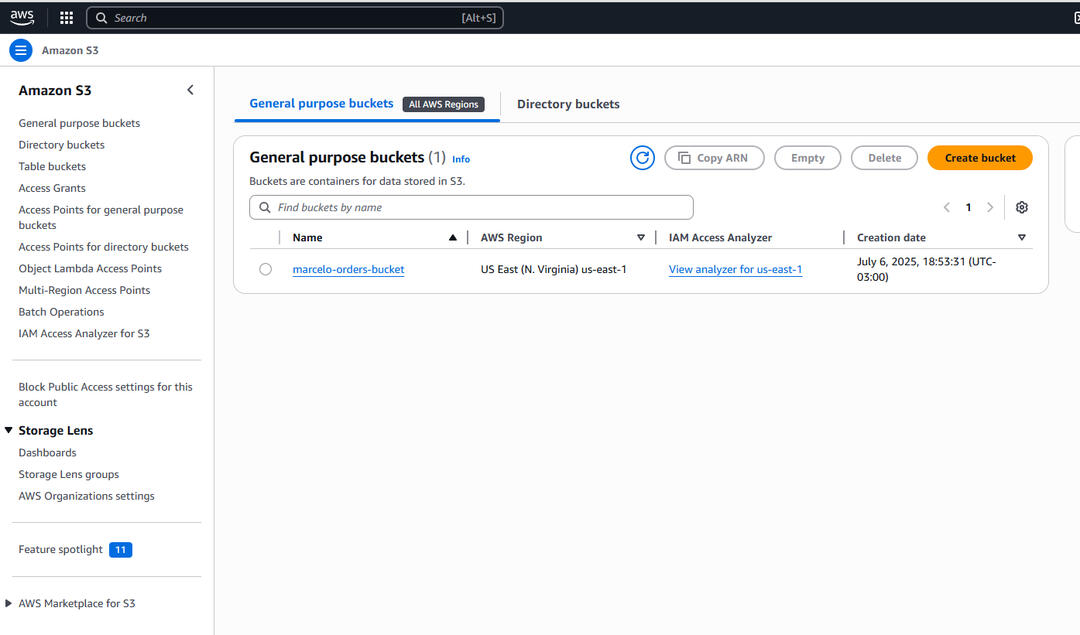Viewport: 1080px width, 635px height.
Task: Sort by Creation date column arrow
Action: pyautogui.click(x=1021, y=238)
